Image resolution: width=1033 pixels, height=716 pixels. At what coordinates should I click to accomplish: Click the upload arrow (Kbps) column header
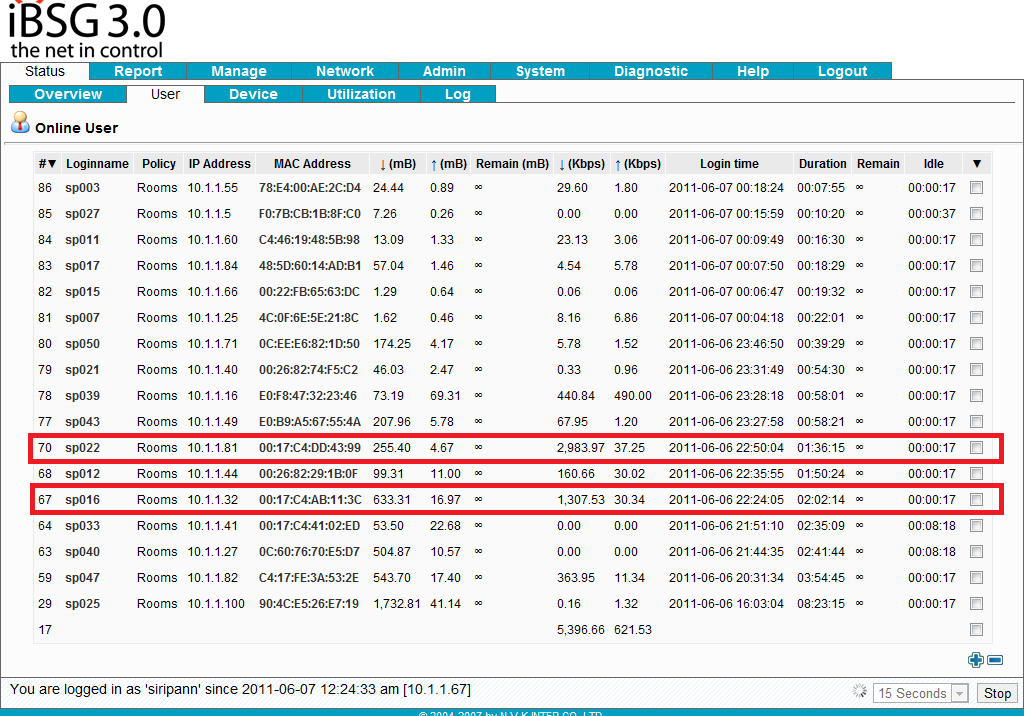pyautogui.click(x=637, y=164)
